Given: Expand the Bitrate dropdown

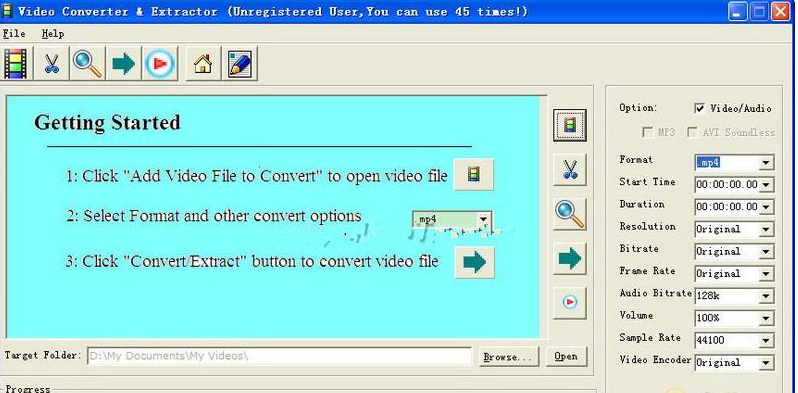Looking at the screenshot, I should coord(765,251).
